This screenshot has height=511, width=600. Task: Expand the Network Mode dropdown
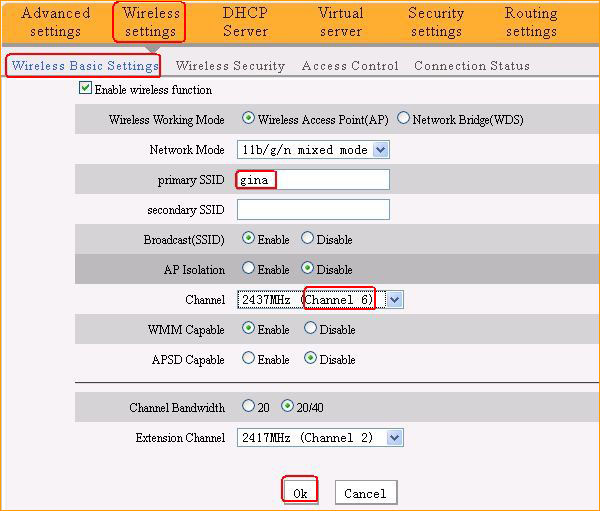(x=380, y=150)
